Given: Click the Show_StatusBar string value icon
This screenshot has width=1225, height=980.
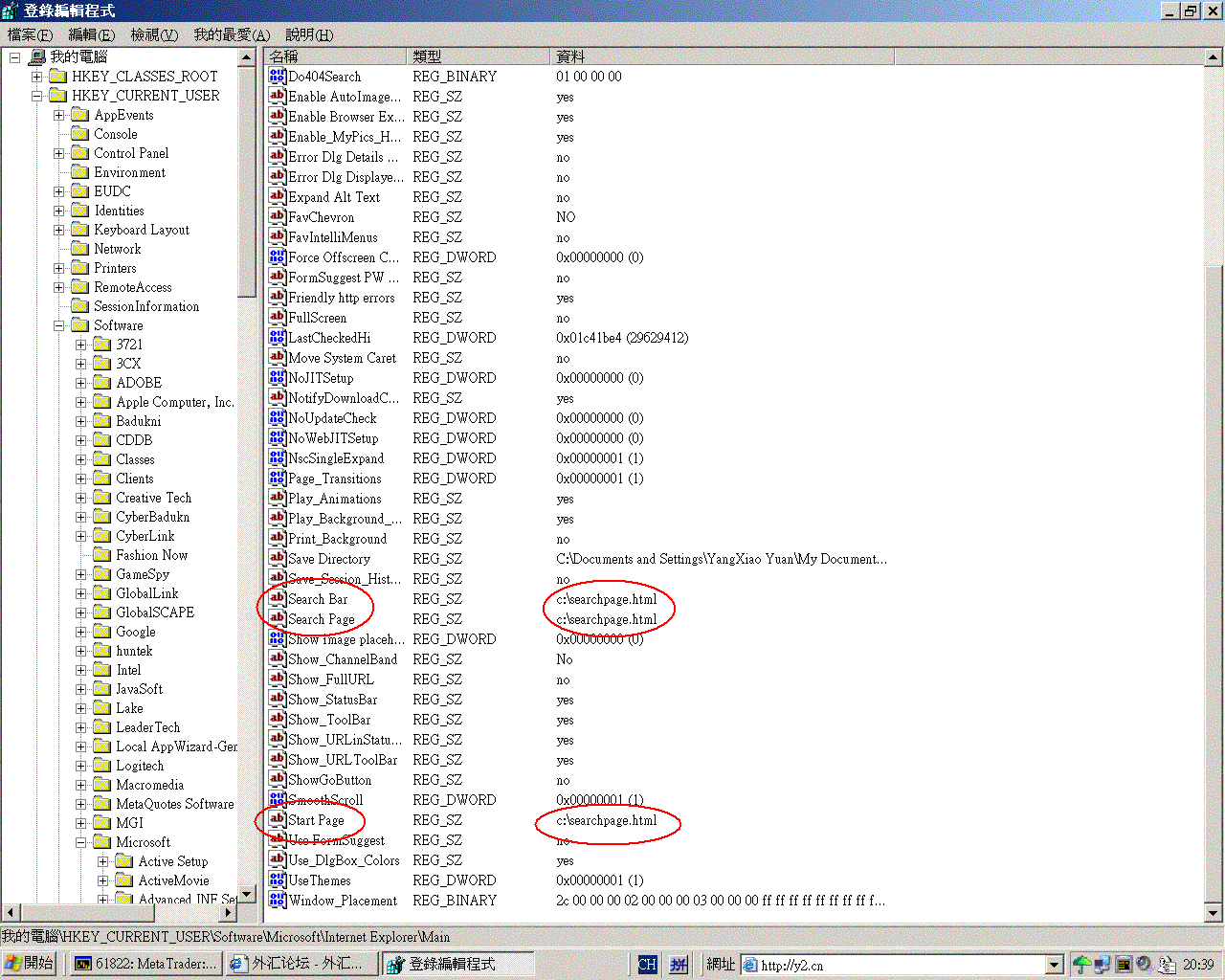Looking at the screenshot, I should point(278,699).
